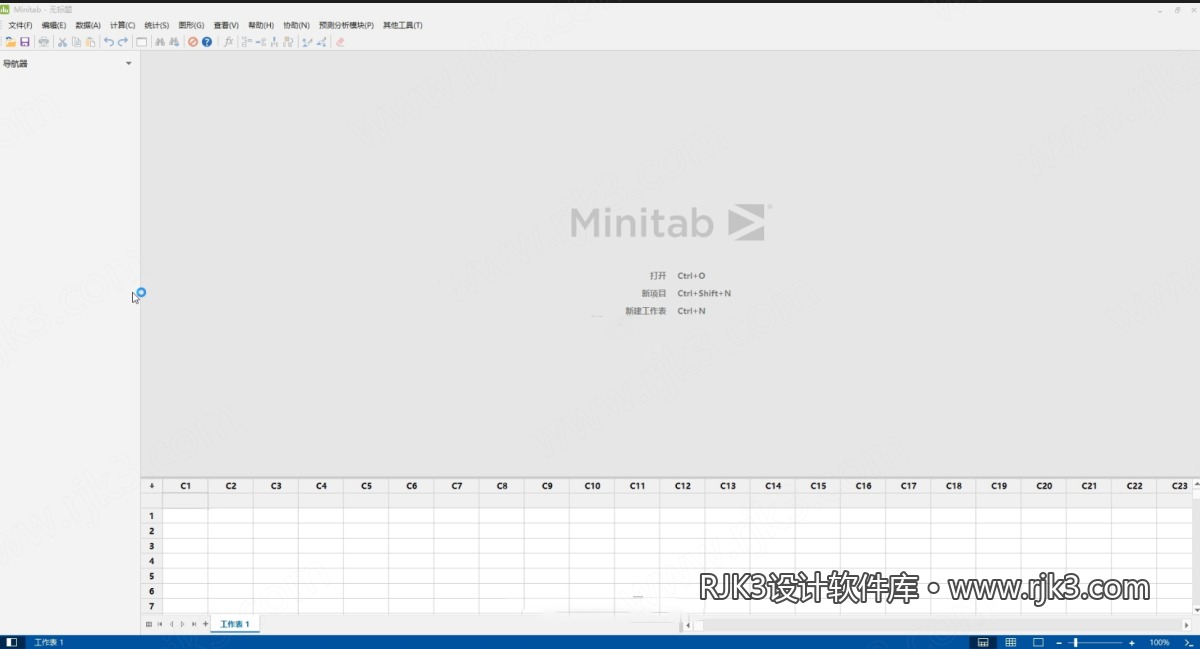Go to last worksheet tab arrow
The image size is (1200, 649).
[x=194, y=624]
